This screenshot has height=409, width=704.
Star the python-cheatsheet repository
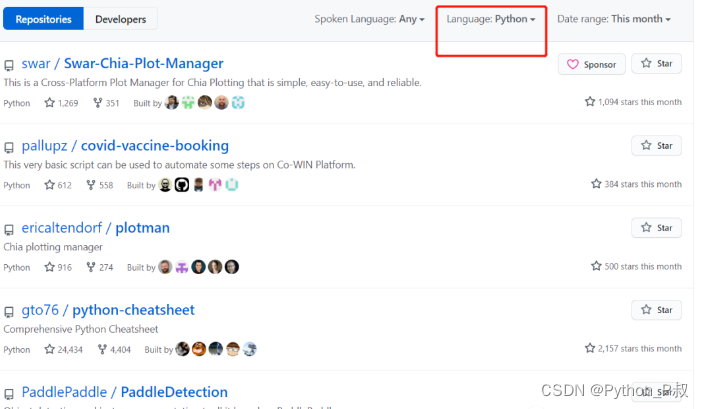coord(656,310)
